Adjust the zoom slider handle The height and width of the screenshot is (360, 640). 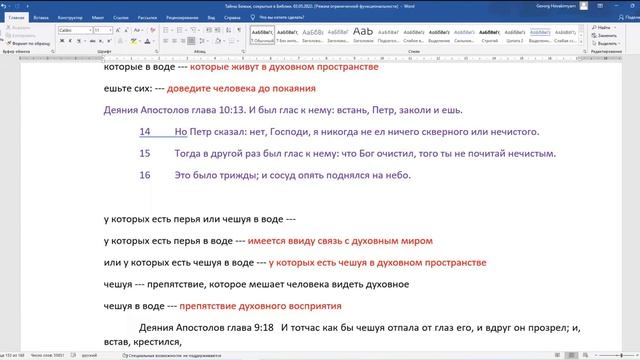point(621,356)
